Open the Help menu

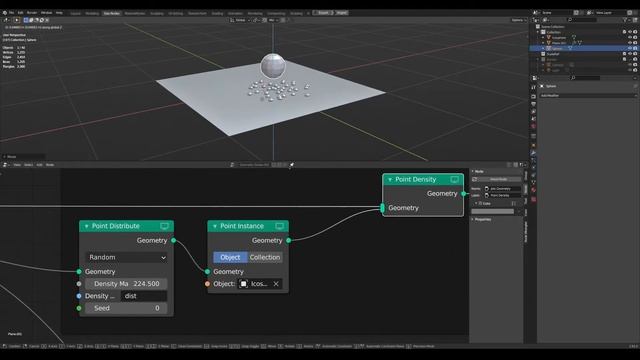(59, 13)
